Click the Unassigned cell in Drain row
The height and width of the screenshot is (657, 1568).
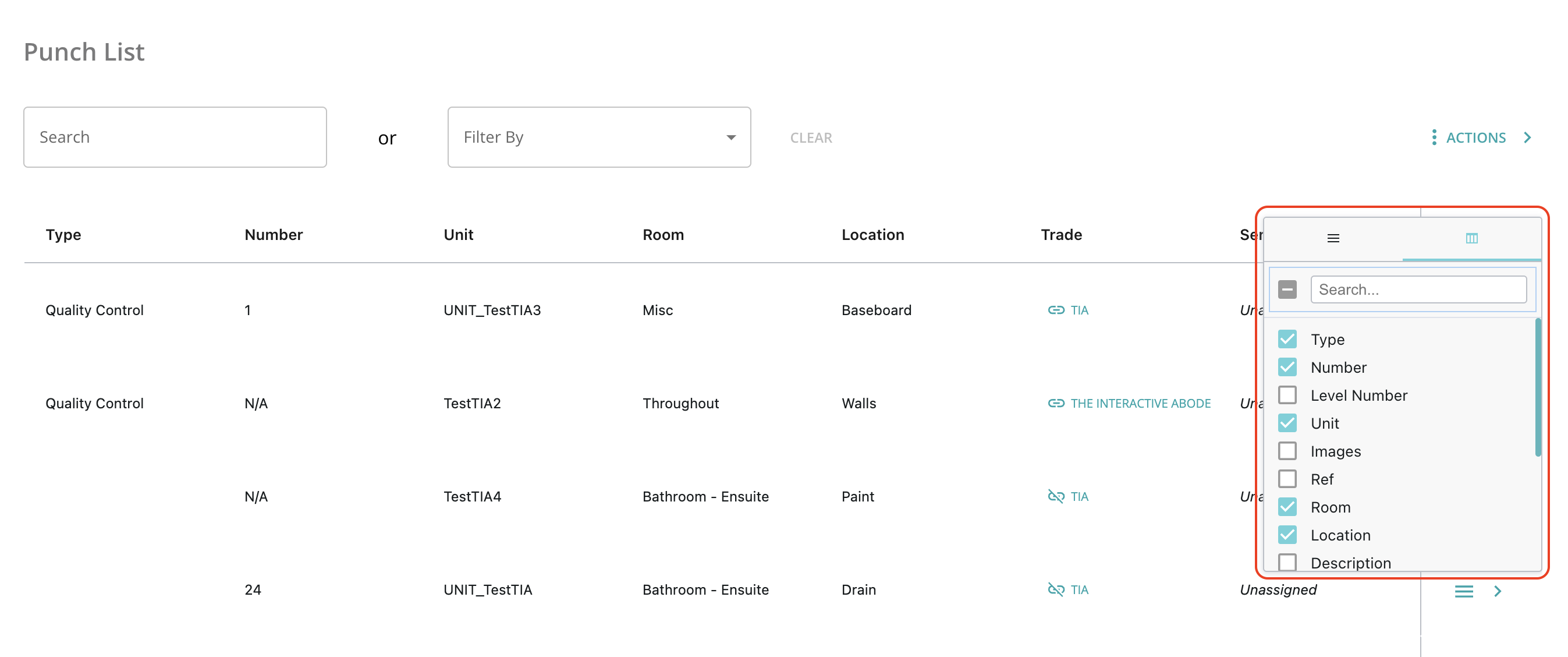[1278, 589]
